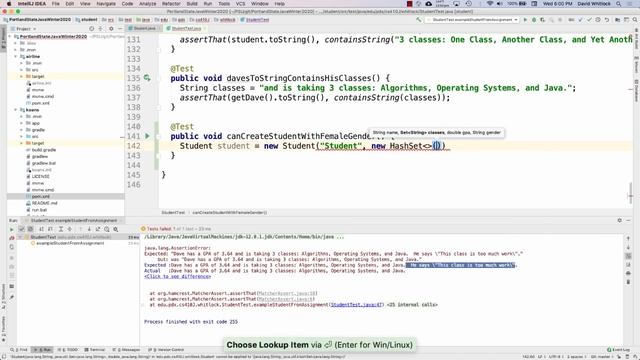Screen dimensions: 640x360
Task: Select LICENSE file in project tree
Action: click(38, 176)
